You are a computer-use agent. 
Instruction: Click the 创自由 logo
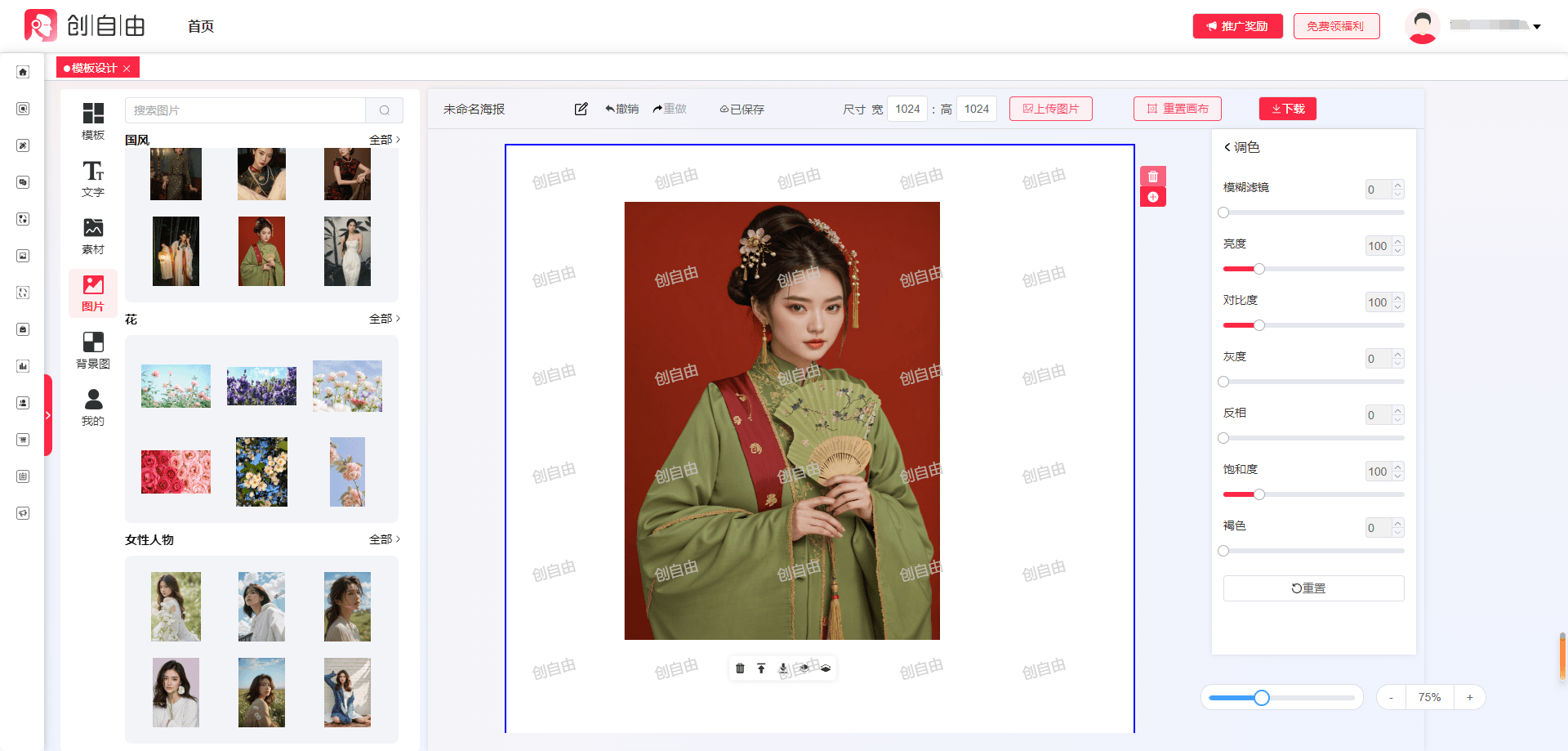(85, 26)
